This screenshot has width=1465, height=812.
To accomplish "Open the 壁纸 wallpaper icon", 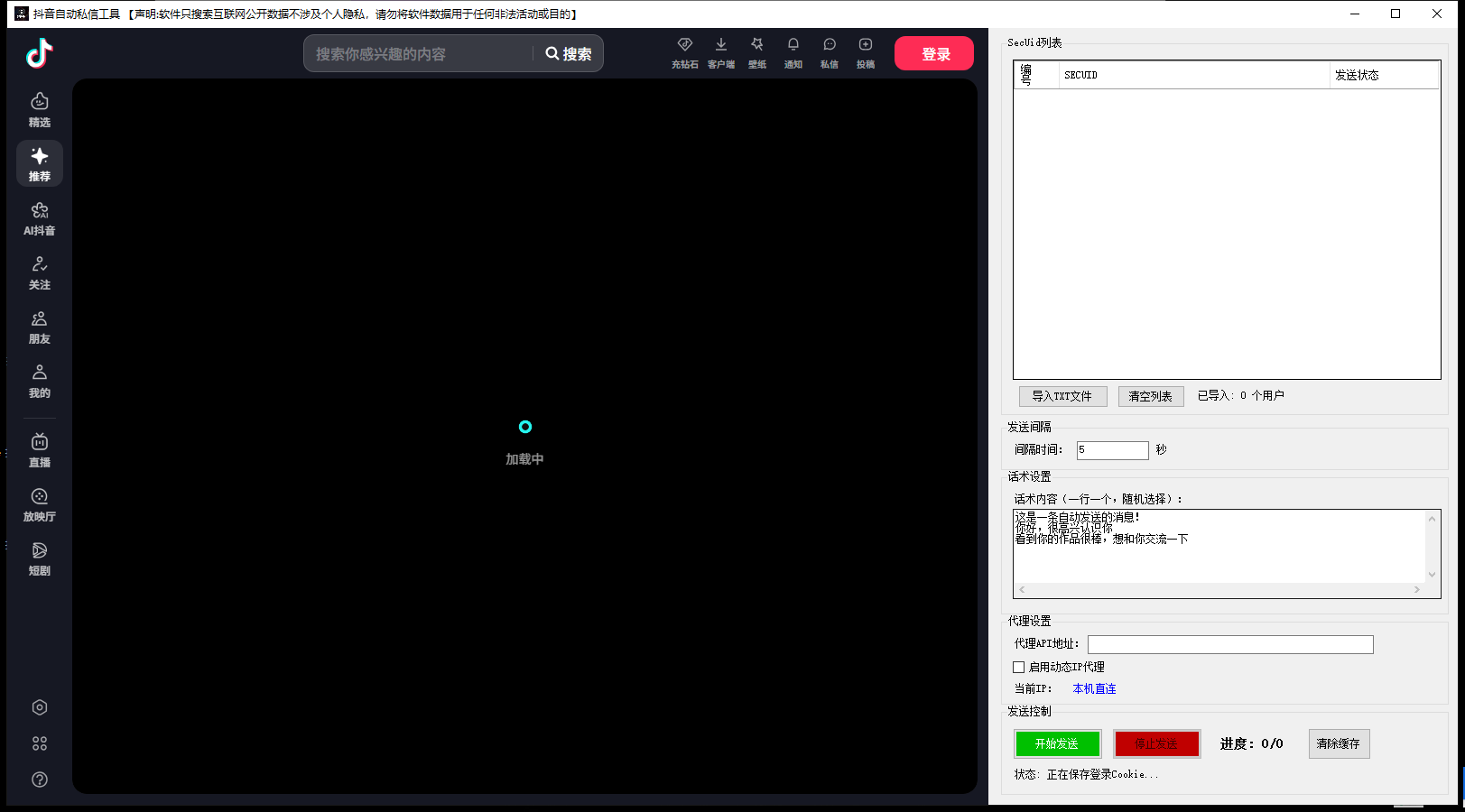I will pos(756,51).
